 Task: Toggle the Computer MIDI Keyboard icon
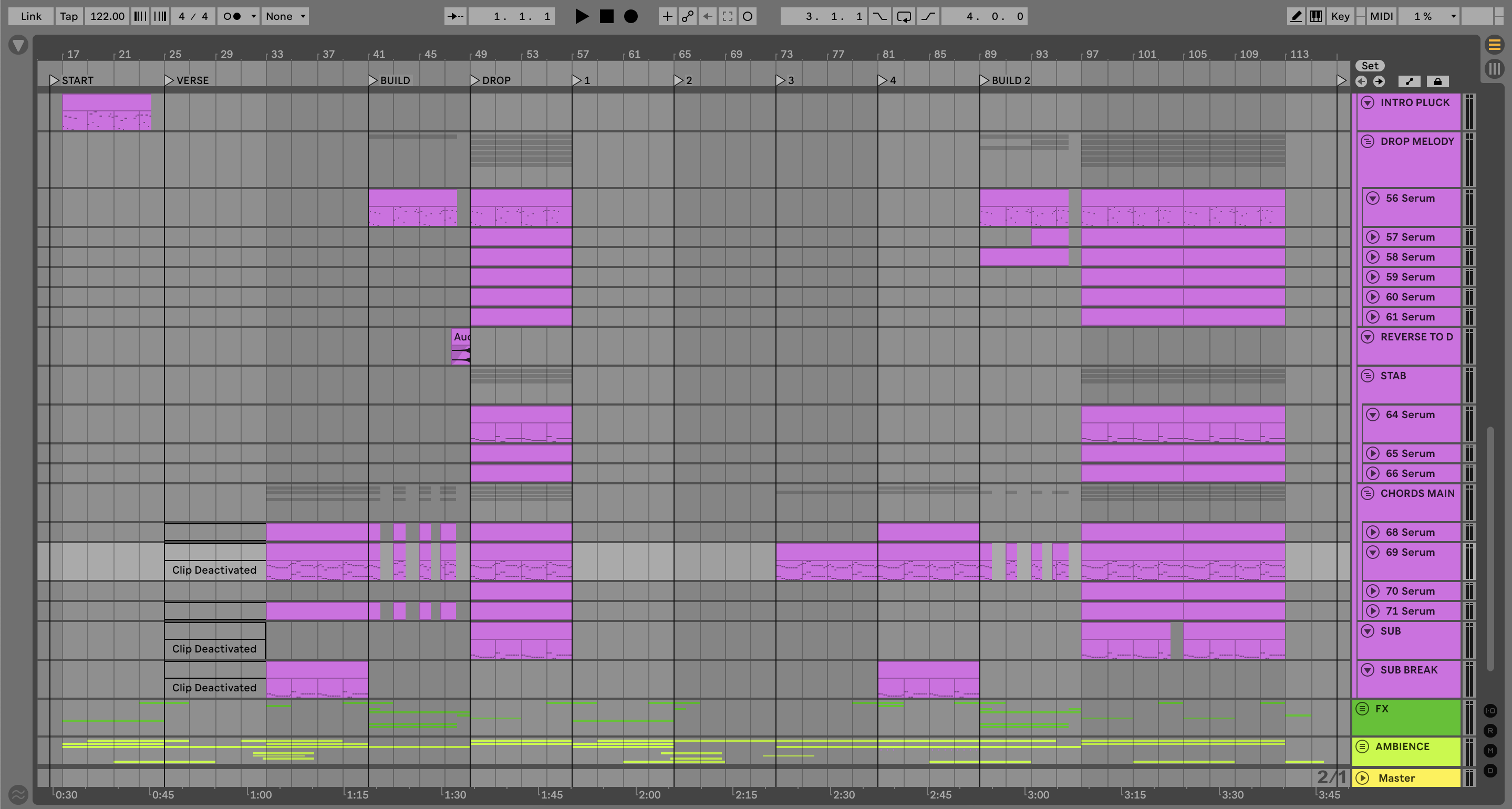click(1316, 16)
